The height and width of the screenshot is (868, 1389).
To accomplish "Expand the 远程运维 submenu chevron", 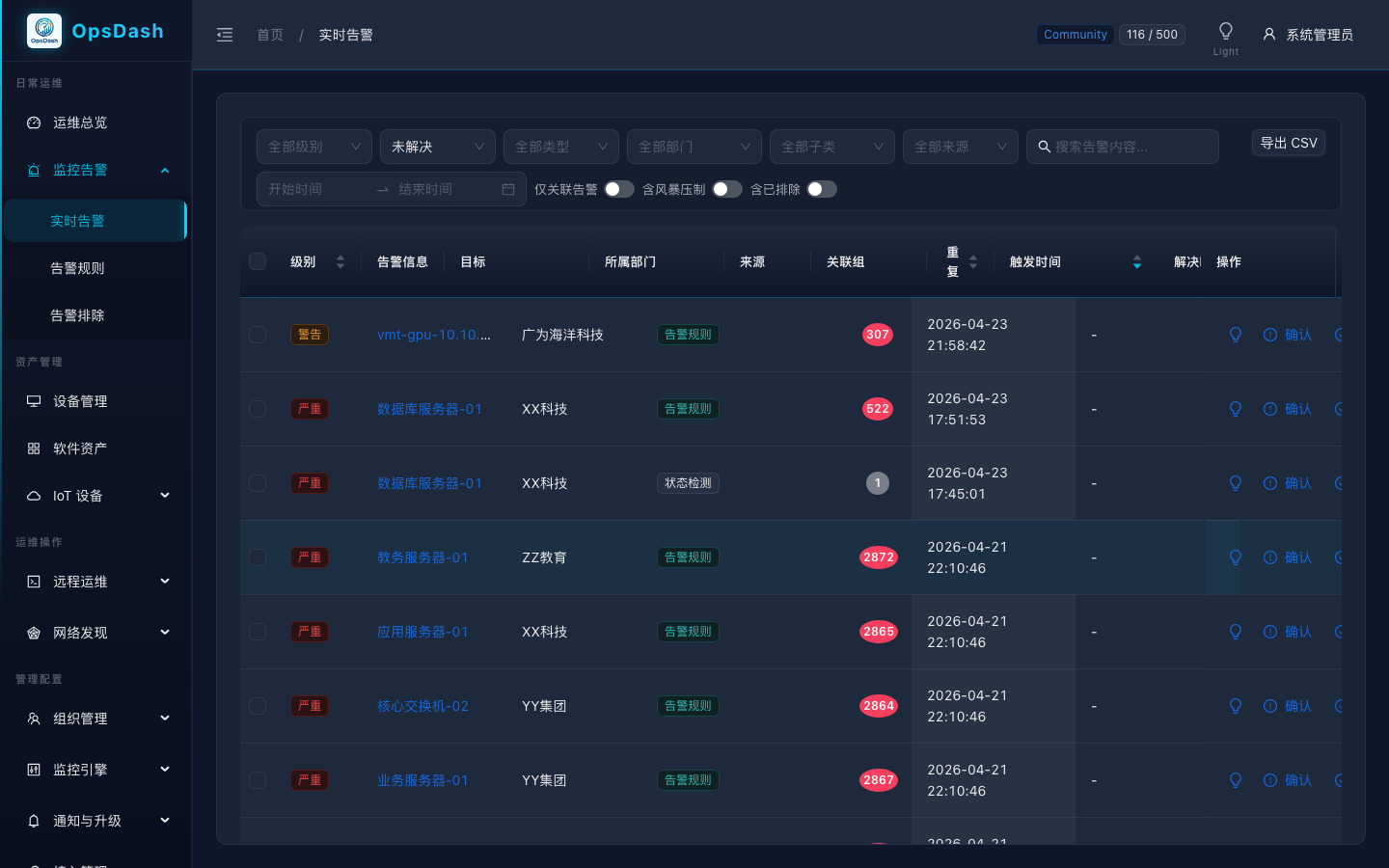I will 165,582.
